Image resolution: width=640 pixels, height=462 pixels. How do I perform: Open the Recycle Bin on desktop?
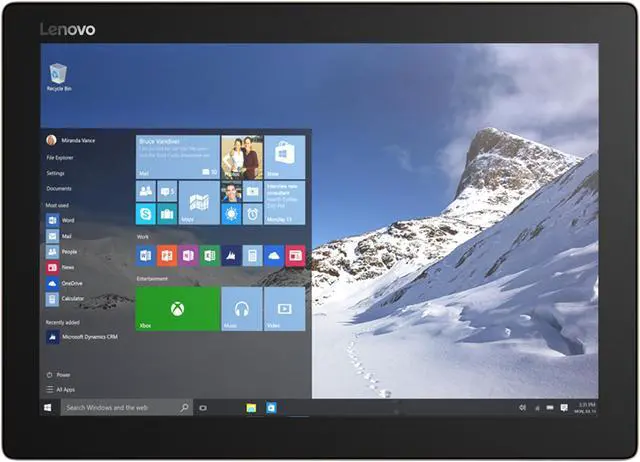point(59,75)
